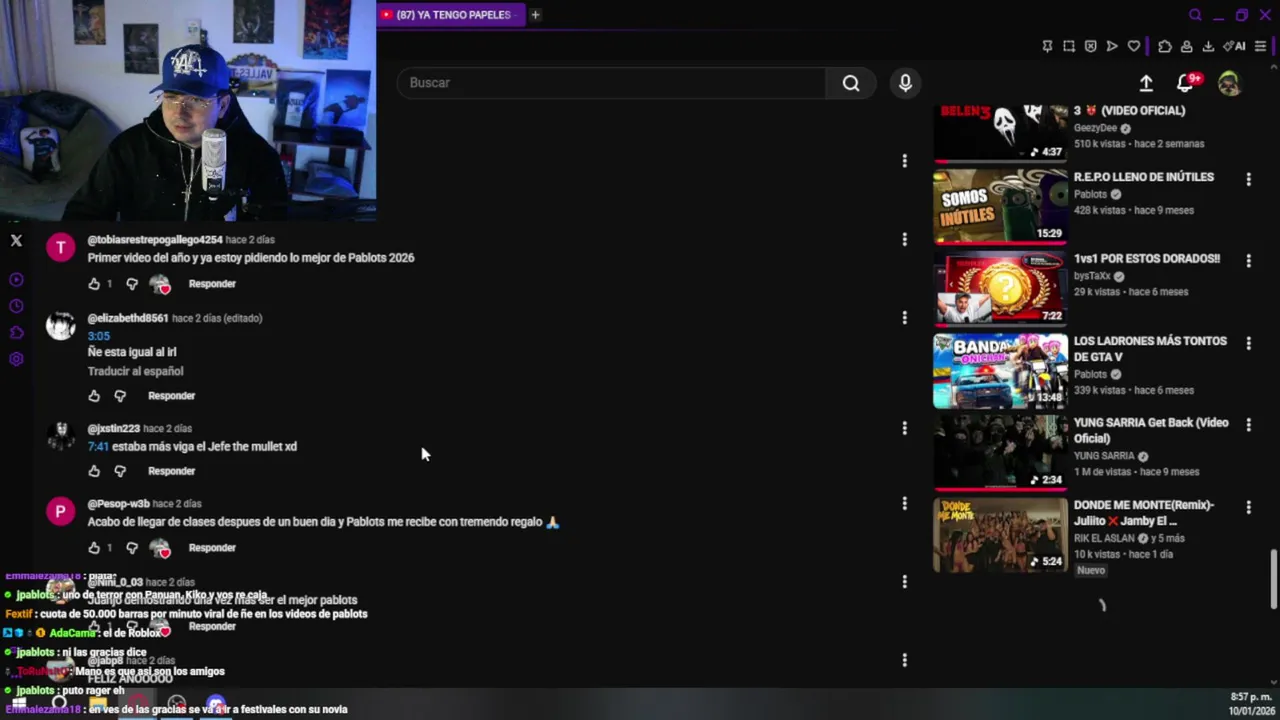
Task: Click the pin icon in the browser toolbar
Action: pyautogui.click(x=1047, y=46)
